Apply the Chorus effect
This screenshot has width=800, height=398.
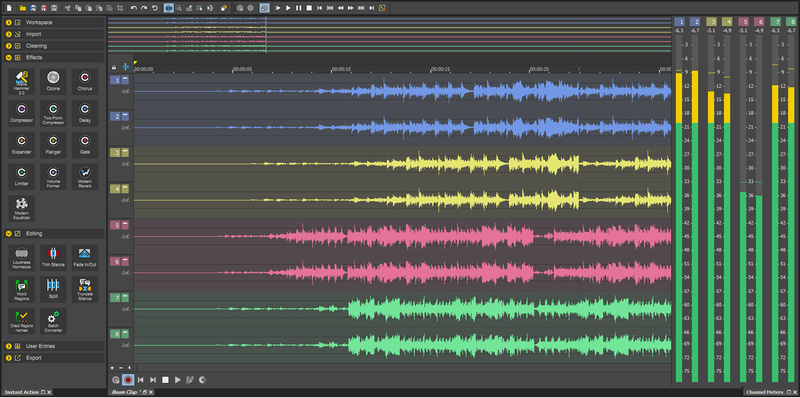pos(85,82)
